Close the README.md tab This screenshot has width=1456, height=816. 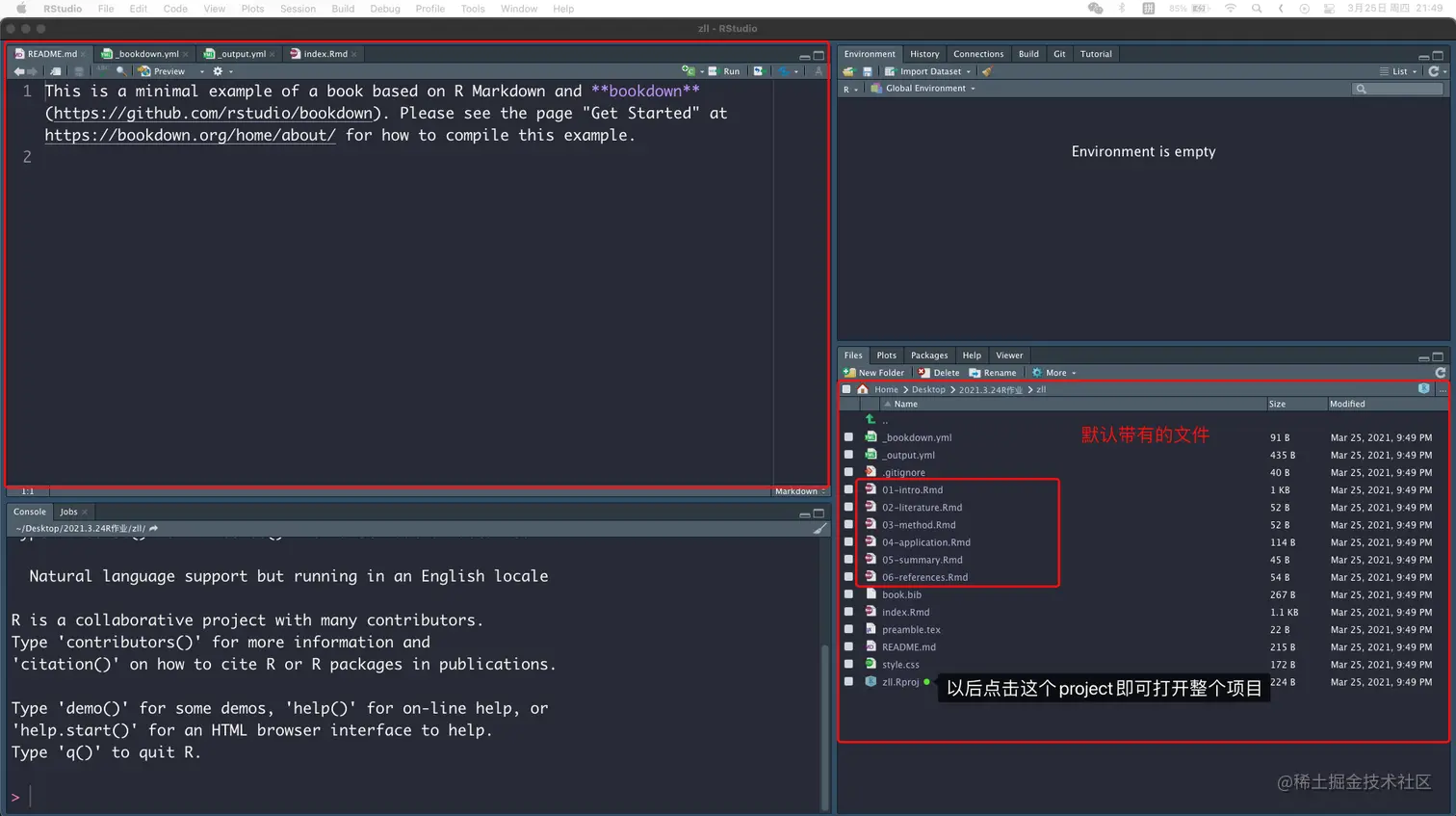pos(85,54)
